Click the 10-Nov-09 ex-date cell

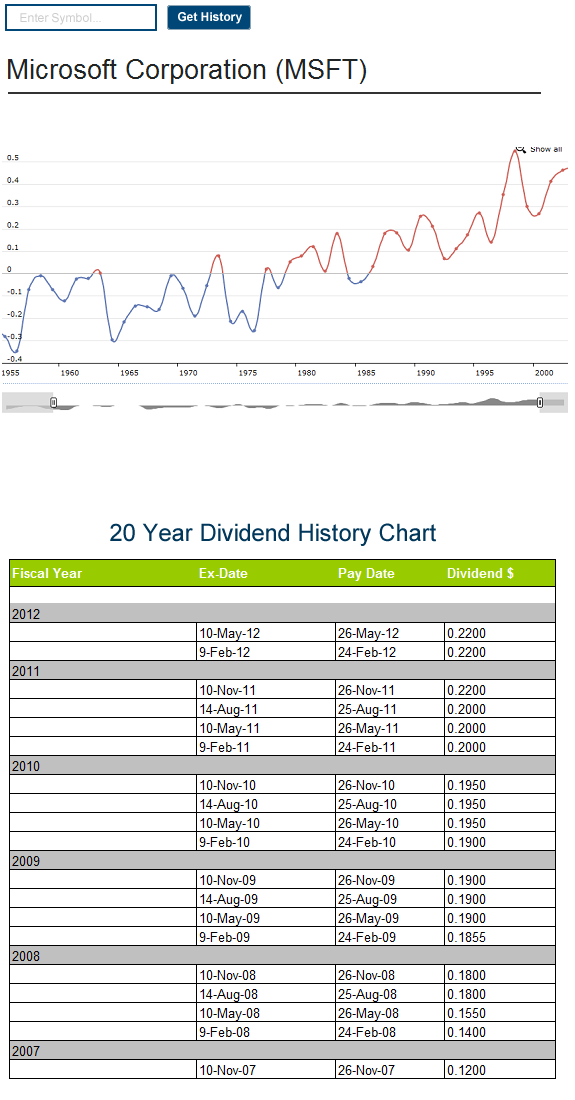[266, 879]
